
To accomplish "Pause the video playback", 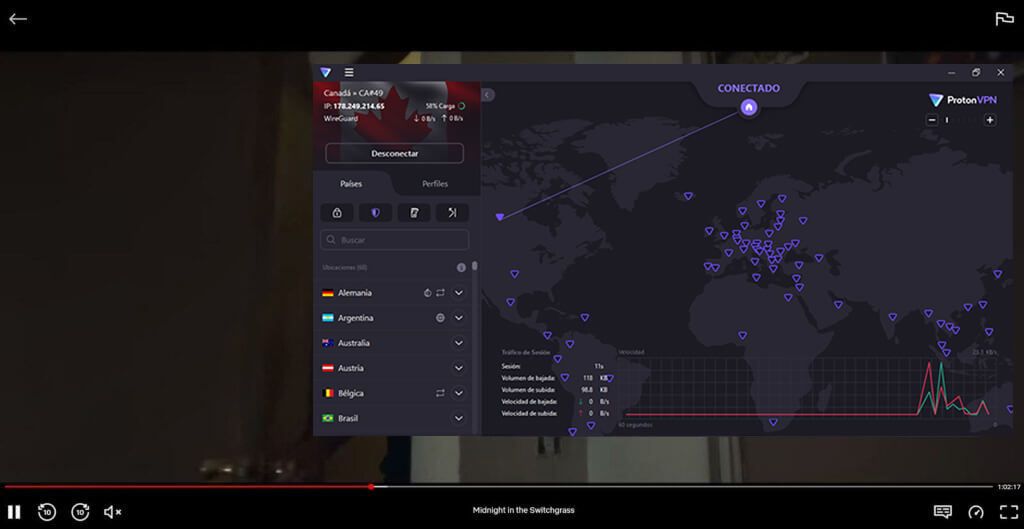I will tap(14, 512).
